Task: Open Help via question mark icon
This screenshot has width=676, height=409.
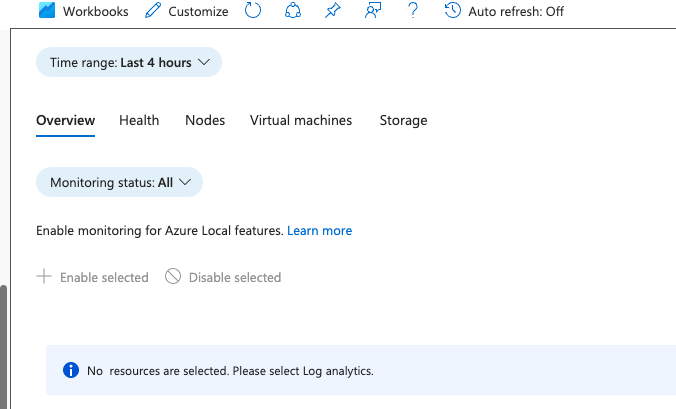Action: pyautogui.click(x=413, y=11)
